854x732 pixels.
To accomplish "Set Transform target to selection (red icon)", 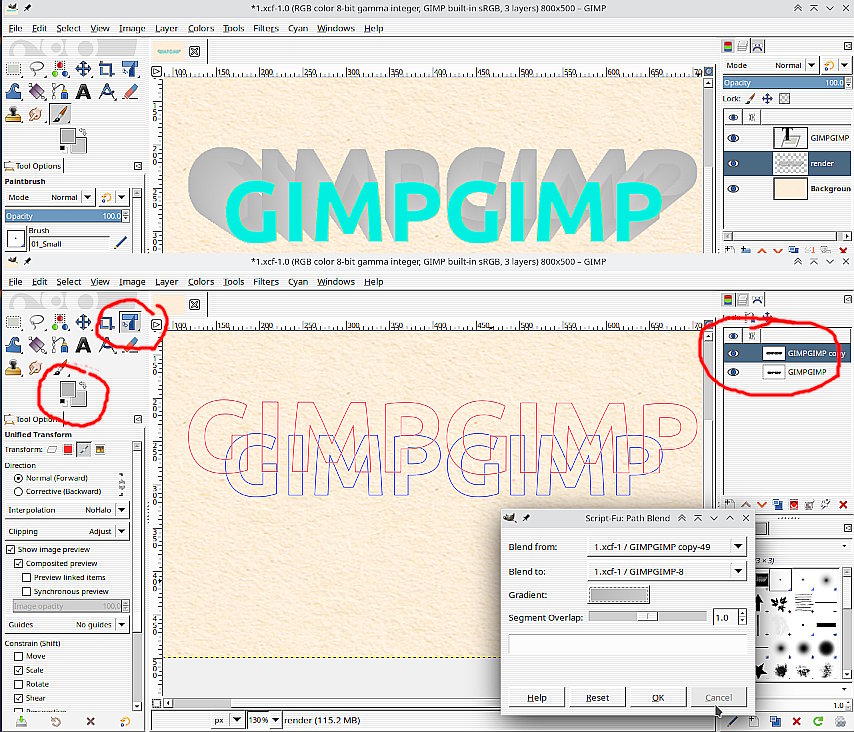I will click(68, 449).
